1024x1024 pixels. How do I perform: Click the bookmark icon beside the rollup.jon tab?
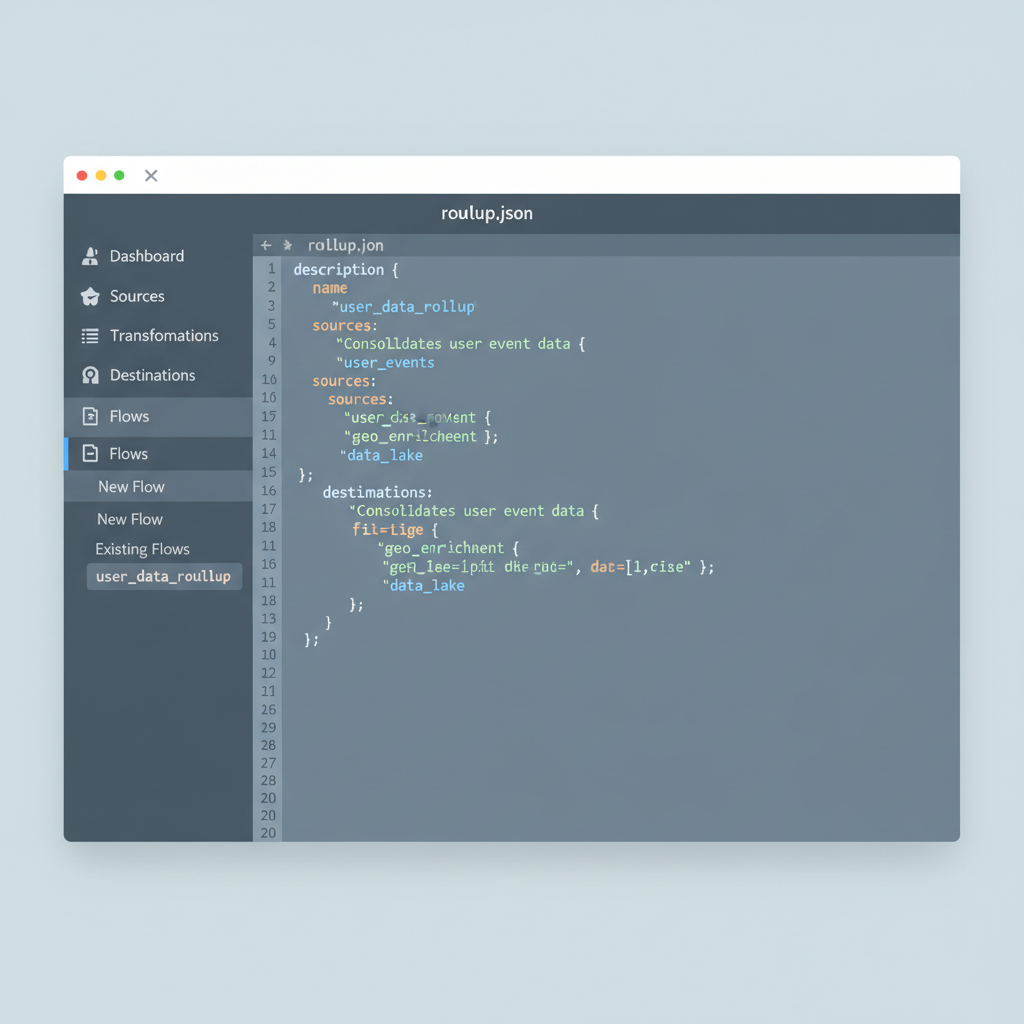288,244
